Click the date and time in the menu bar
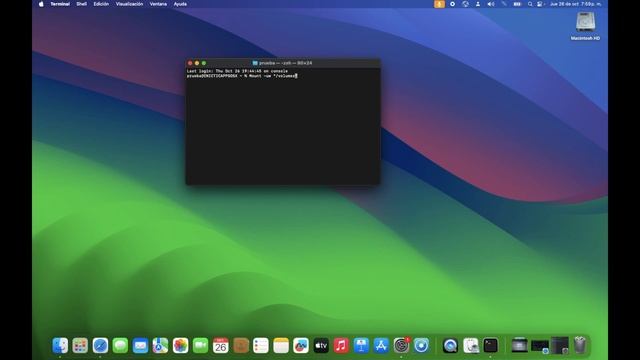This screenshot has height=360, width=640. pyautogui.click(x=576, y=4)
